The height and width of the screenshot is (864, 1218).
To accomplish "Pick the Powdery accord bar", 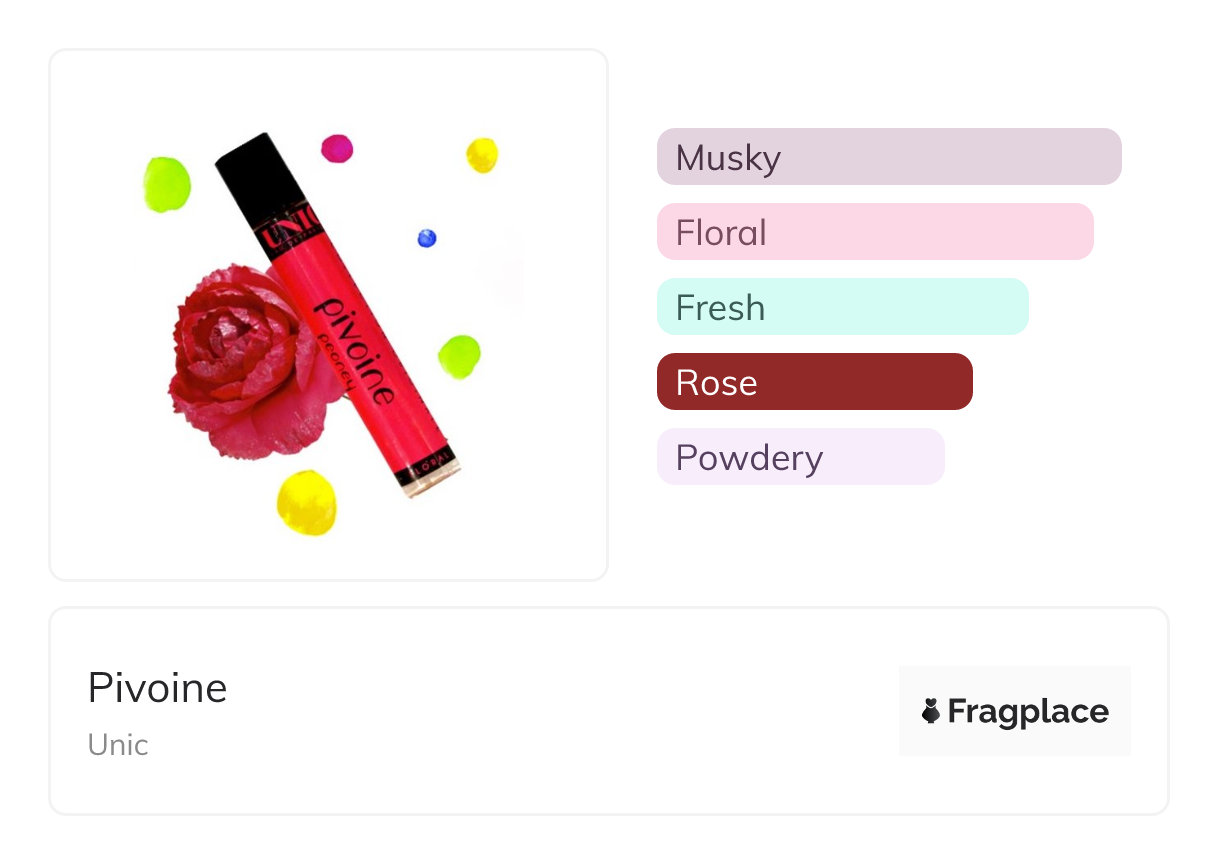I will (x=800, y=457).
